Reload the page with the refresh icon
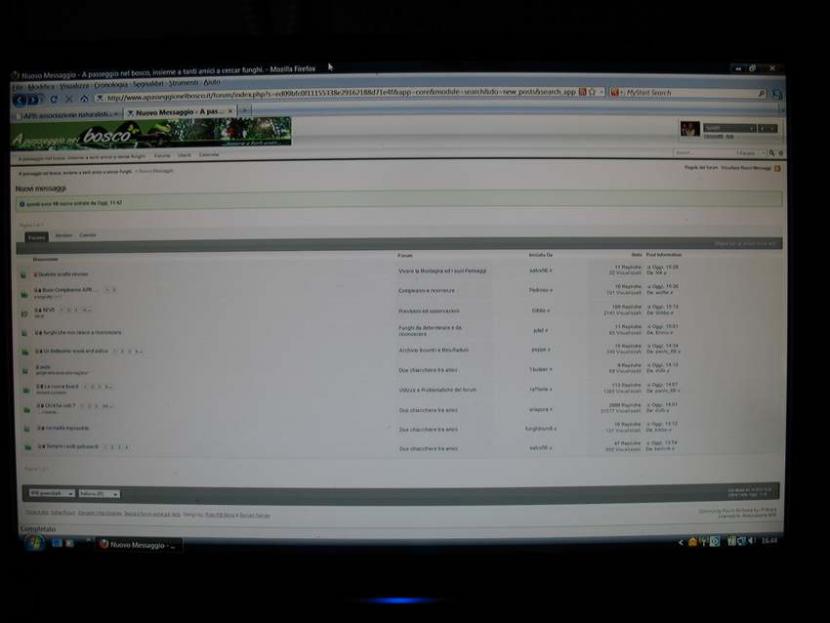The image size is (830, 623). pyautogui.click(x=54, y=99)
